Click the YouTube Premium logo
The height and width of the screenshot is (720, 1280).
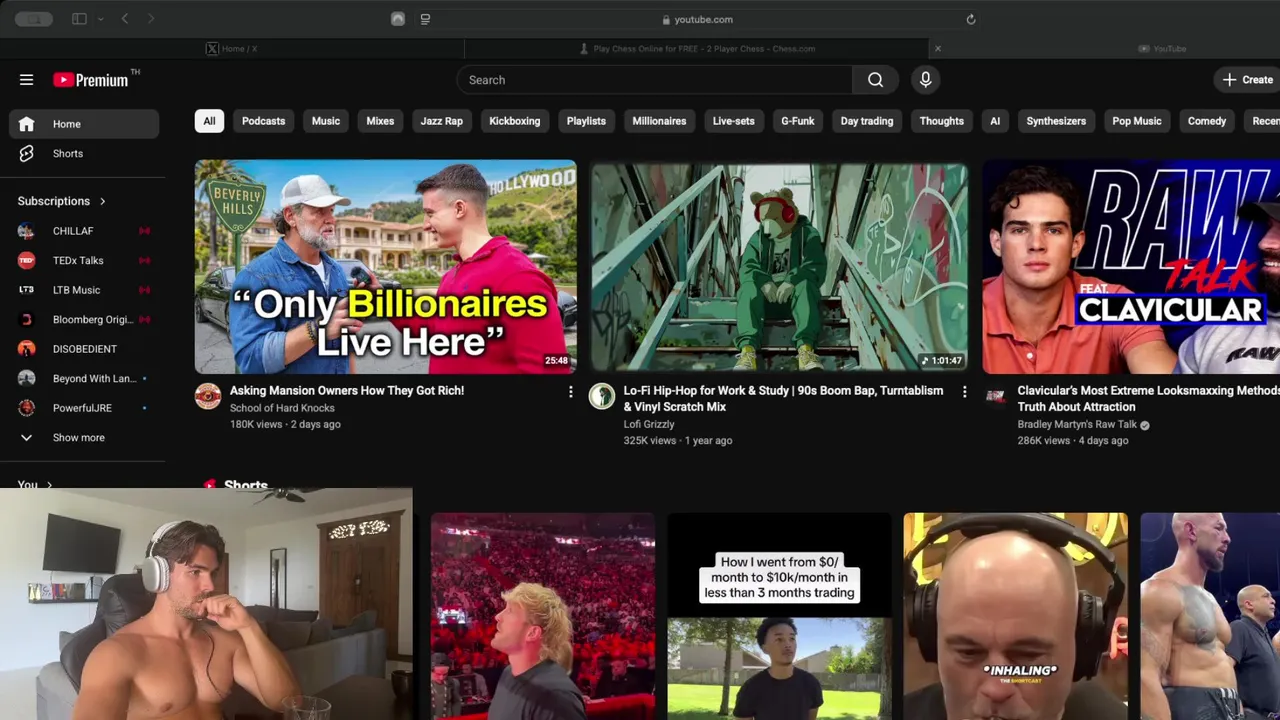(91, 80)
